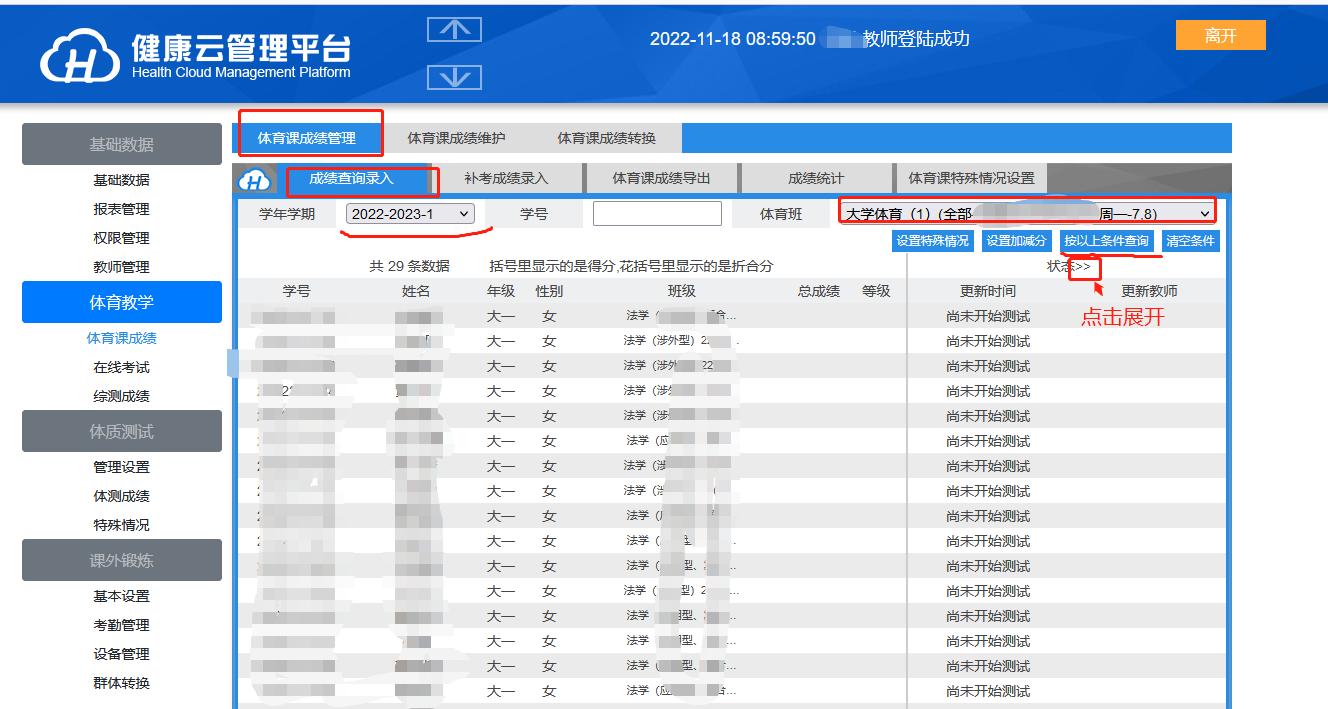
Task: Switch to 体育课成绩维护 tab
Action: (456, 138)
